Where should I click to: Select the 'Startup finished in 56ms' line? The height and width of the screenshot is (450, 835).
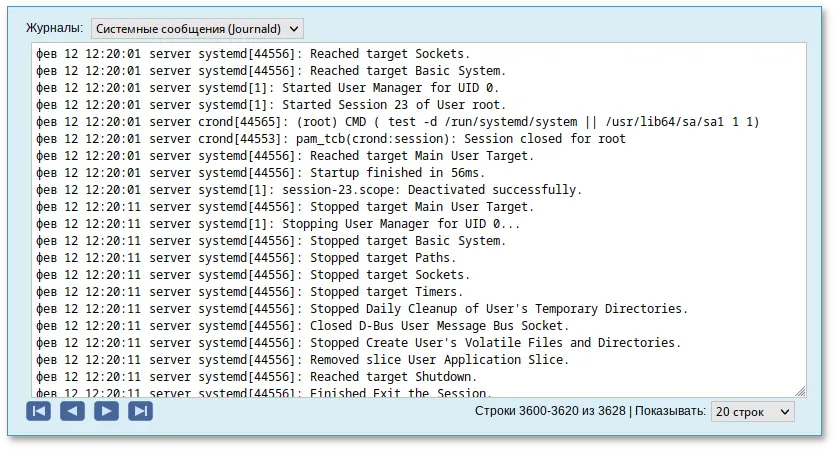tap(260, 173)
